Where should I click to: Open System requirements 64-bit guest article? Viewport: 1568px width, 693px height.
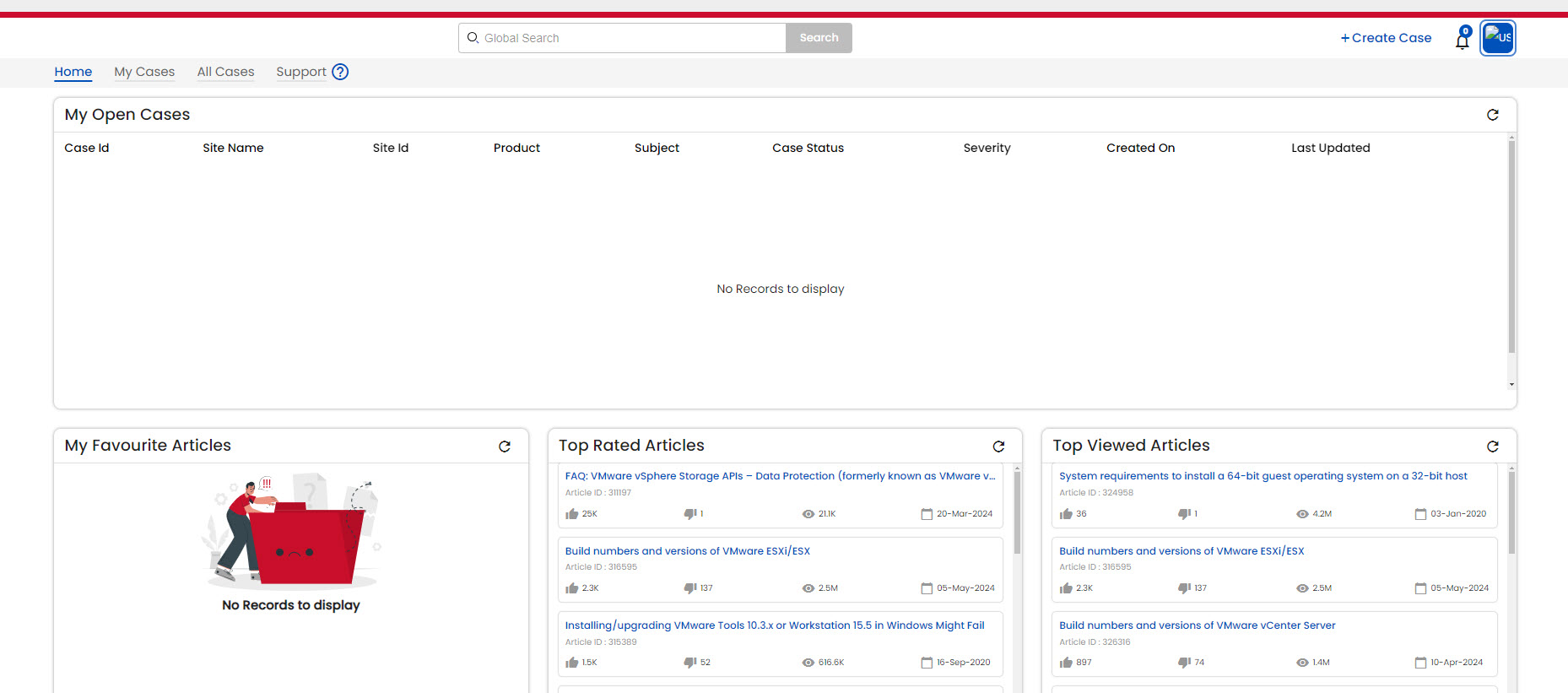click(1263, 476)
